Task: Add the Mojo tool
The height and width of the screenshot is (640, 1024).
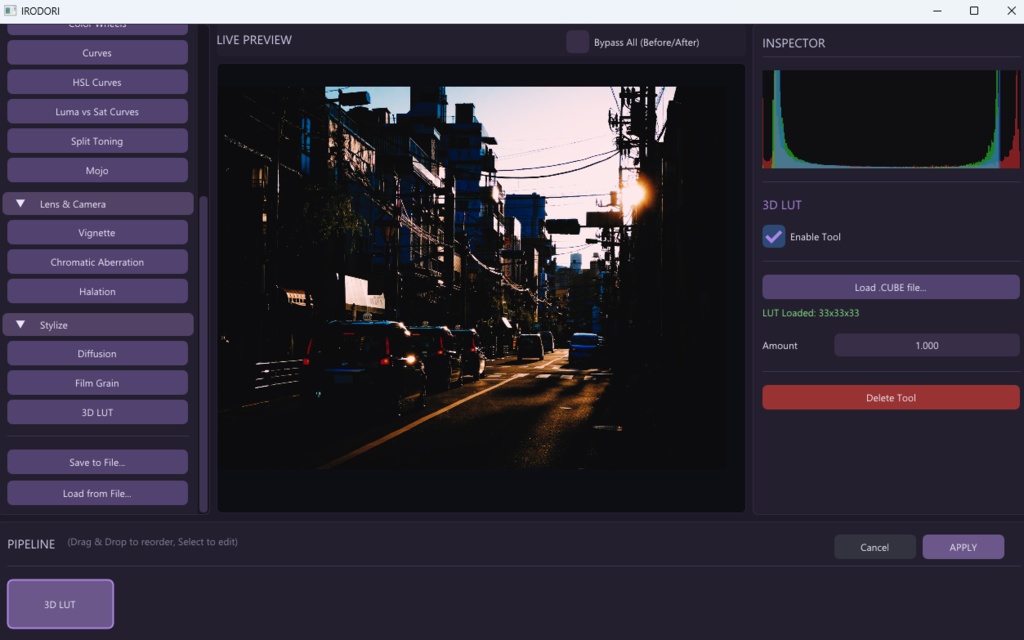Action: coord(97,170)
